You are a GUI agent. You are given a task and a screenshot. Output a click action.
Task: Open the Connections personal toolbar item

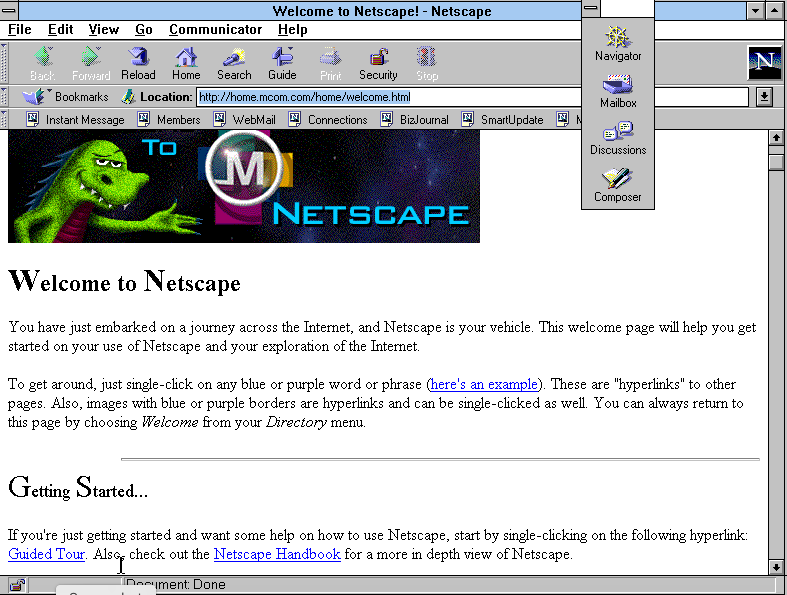click(x=328, y=120)
